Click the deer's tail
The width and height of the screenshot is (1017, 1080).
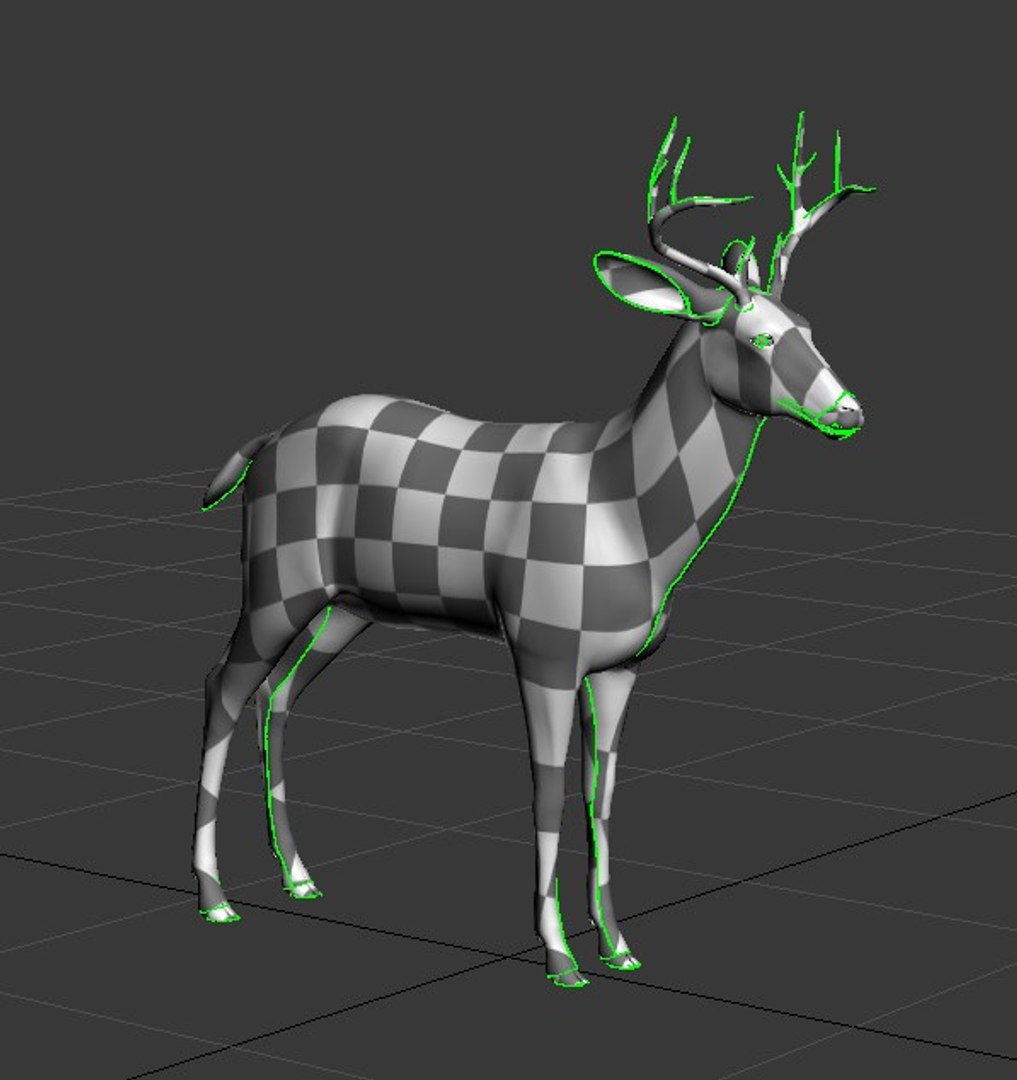click(x=231, y=475)
